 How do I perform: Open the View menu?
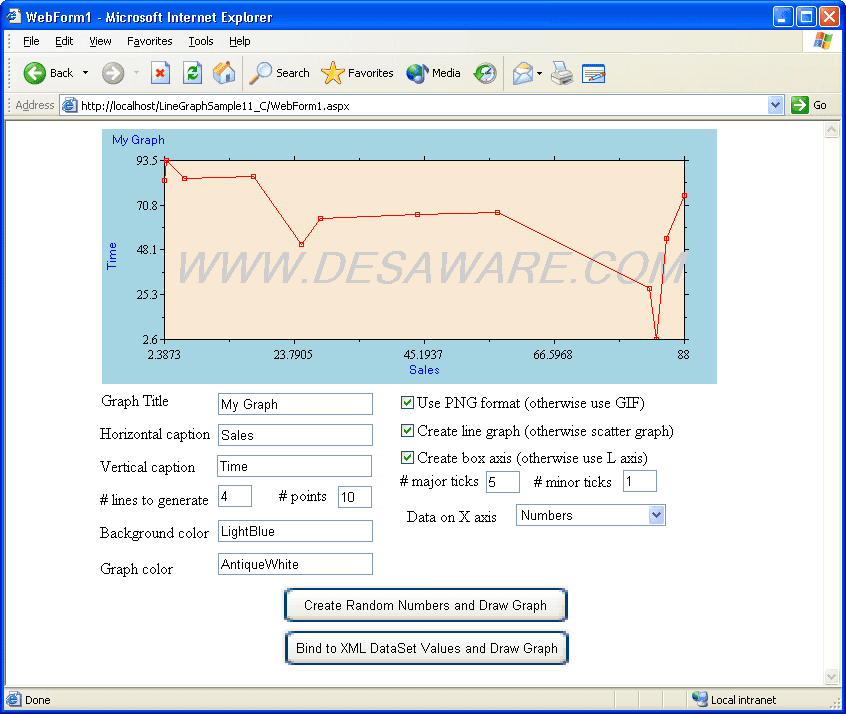click(x=100, y=41)
